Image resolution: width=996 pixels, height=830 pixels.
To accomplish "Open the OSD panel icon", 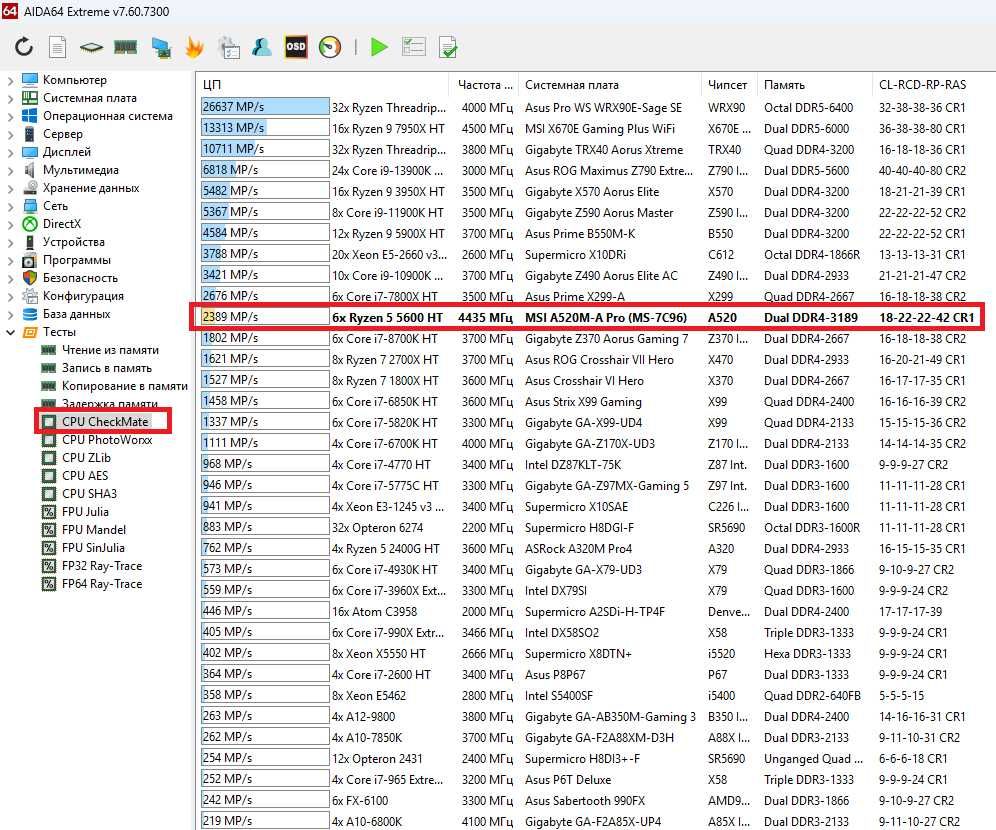I will click(295, 47).
